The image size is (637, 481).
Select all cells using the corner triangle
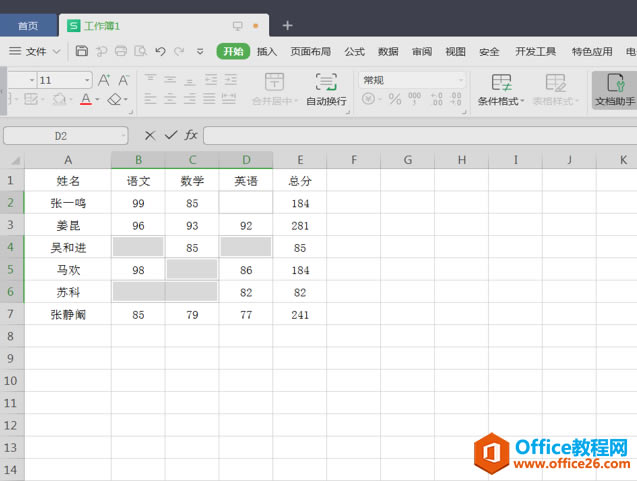point(15,161)
